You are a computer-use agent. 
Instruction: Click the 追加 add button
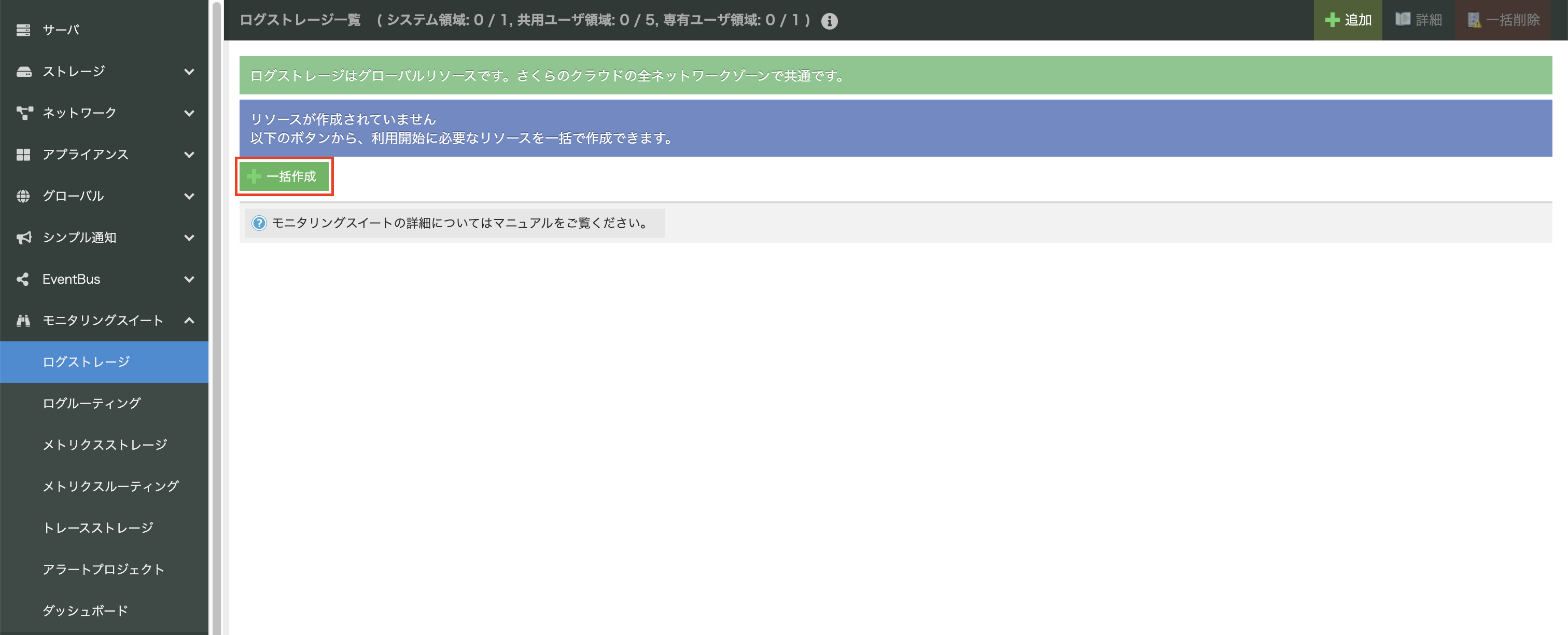(1348, 20)
